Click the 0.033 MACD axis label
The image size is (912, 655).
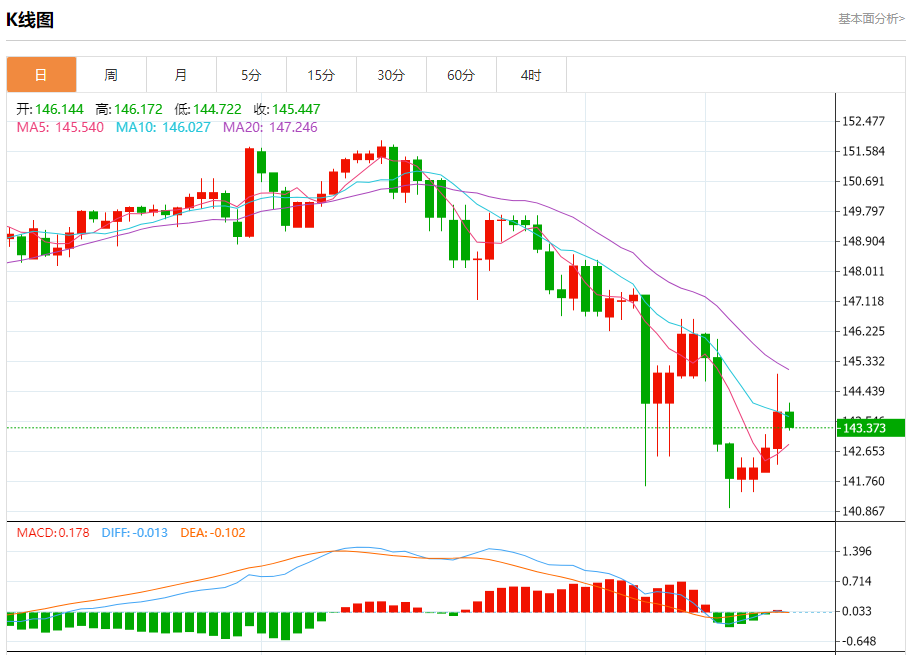tap(857, 611)
